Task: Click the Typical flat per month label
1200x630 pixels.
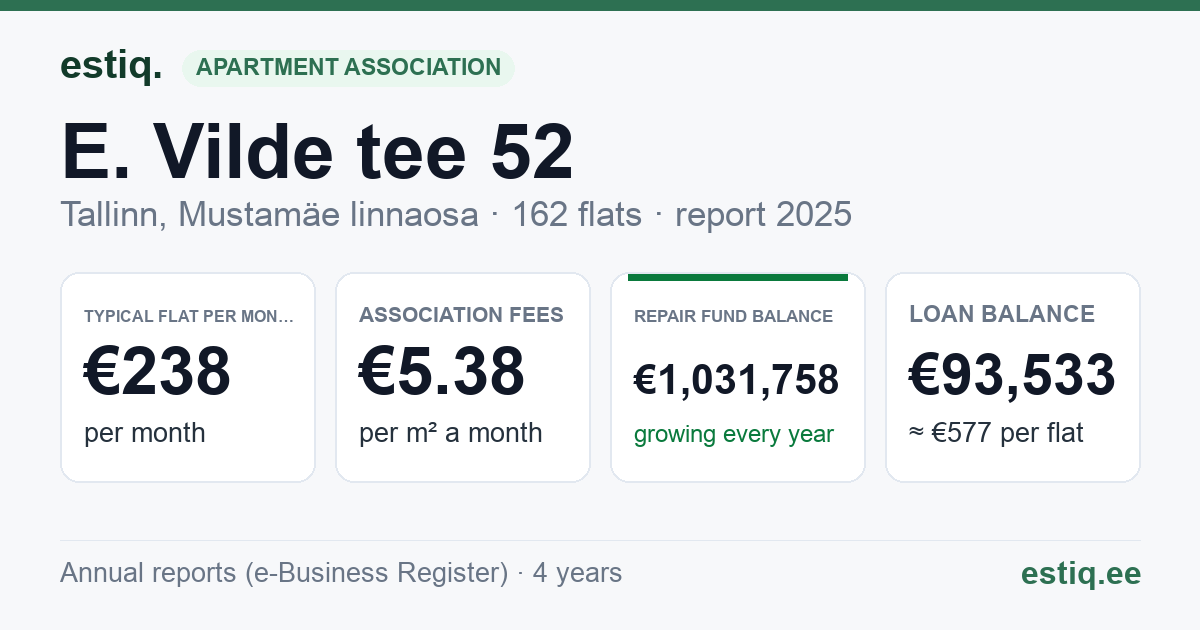Action: pyautogui.click(x=189, y=316)
